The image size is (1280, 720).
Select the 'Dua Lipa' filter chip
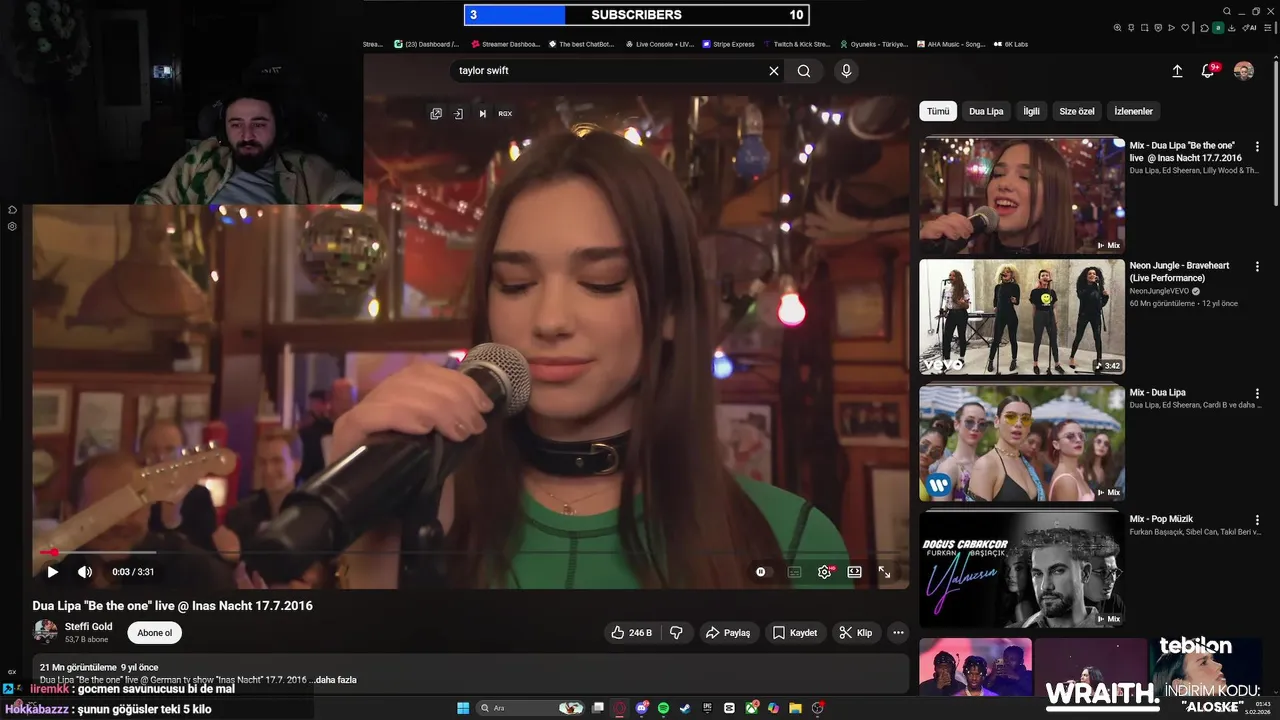point(986,111)
